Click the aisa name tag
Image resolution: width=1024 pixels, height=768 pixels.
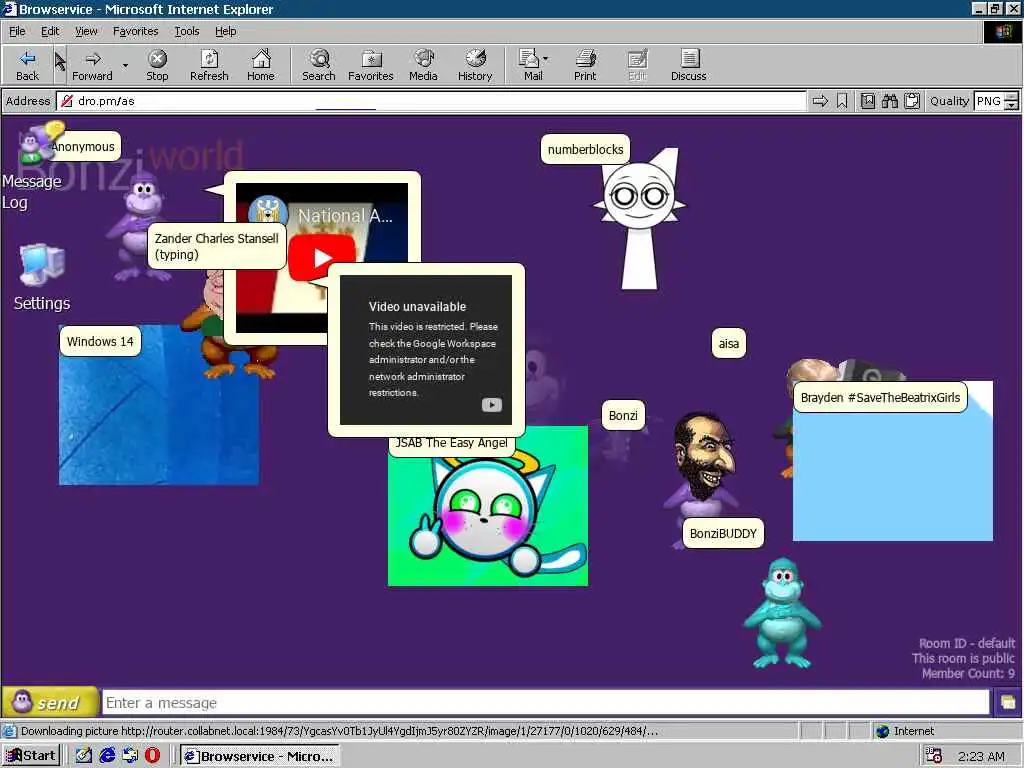pos(728,344)
